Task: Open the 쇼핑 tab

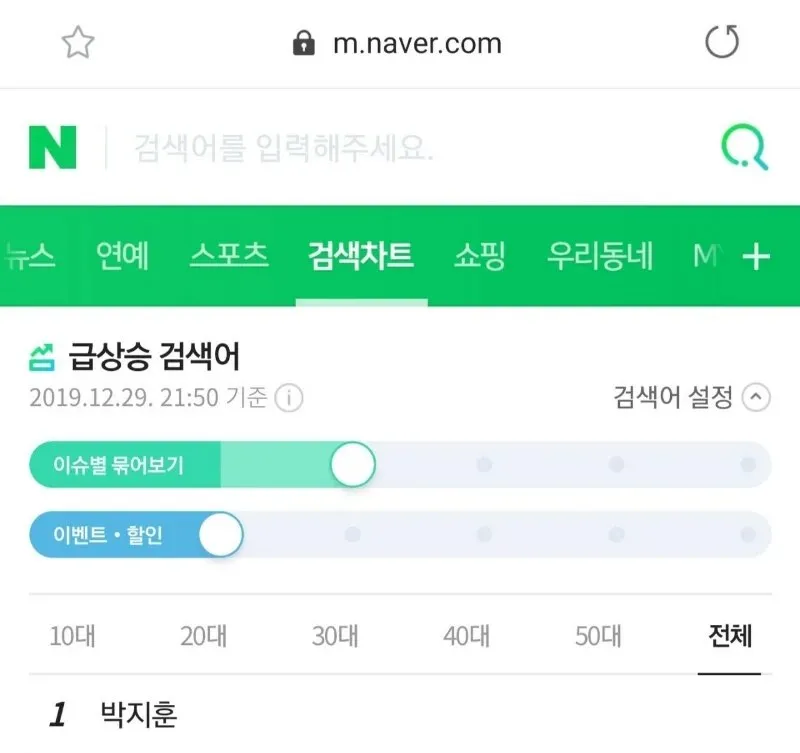Action: (x=479, y=256)
